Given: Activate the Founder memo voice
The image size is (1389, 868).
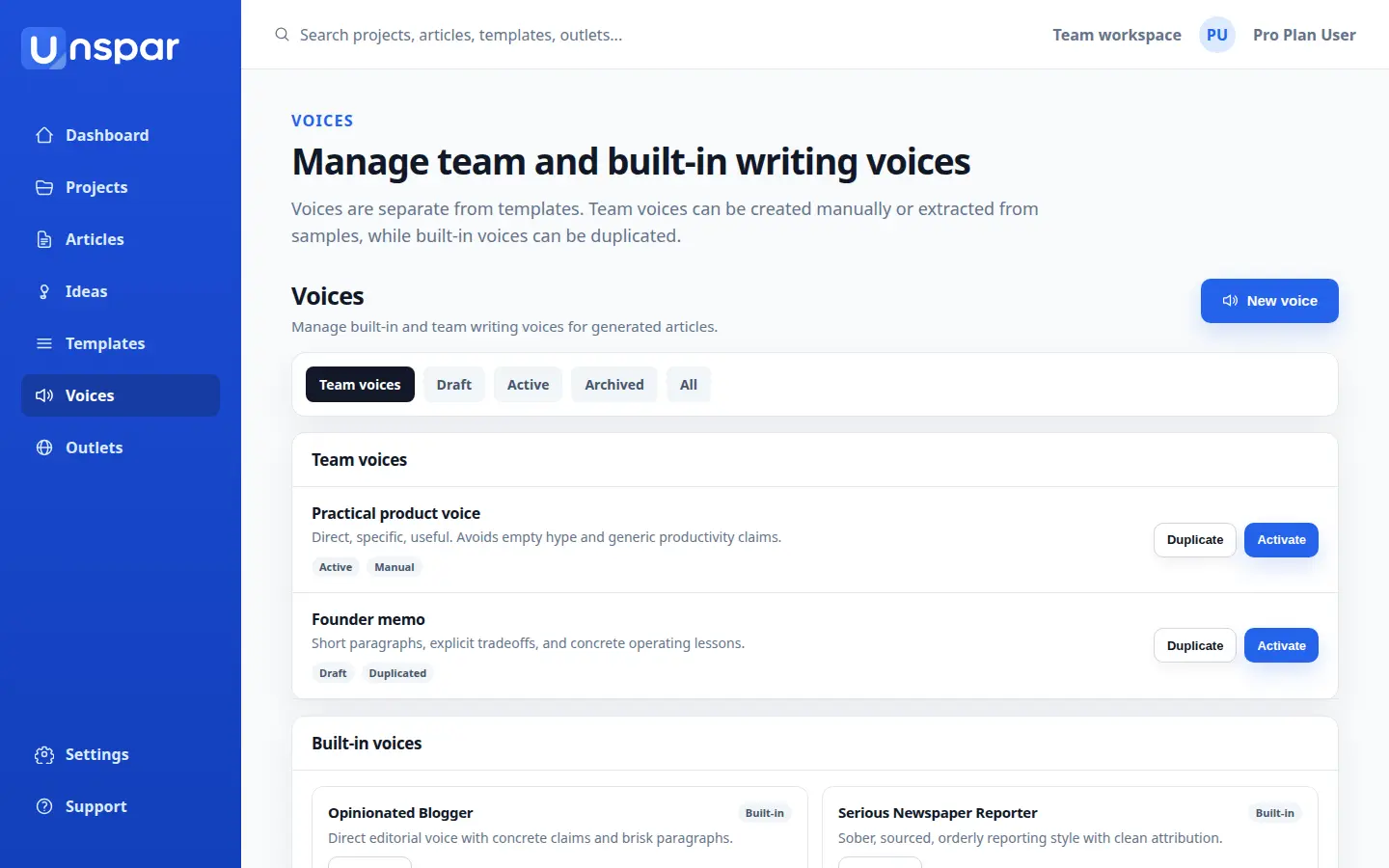Looking at the screenshot, I should pos(1281,645).
